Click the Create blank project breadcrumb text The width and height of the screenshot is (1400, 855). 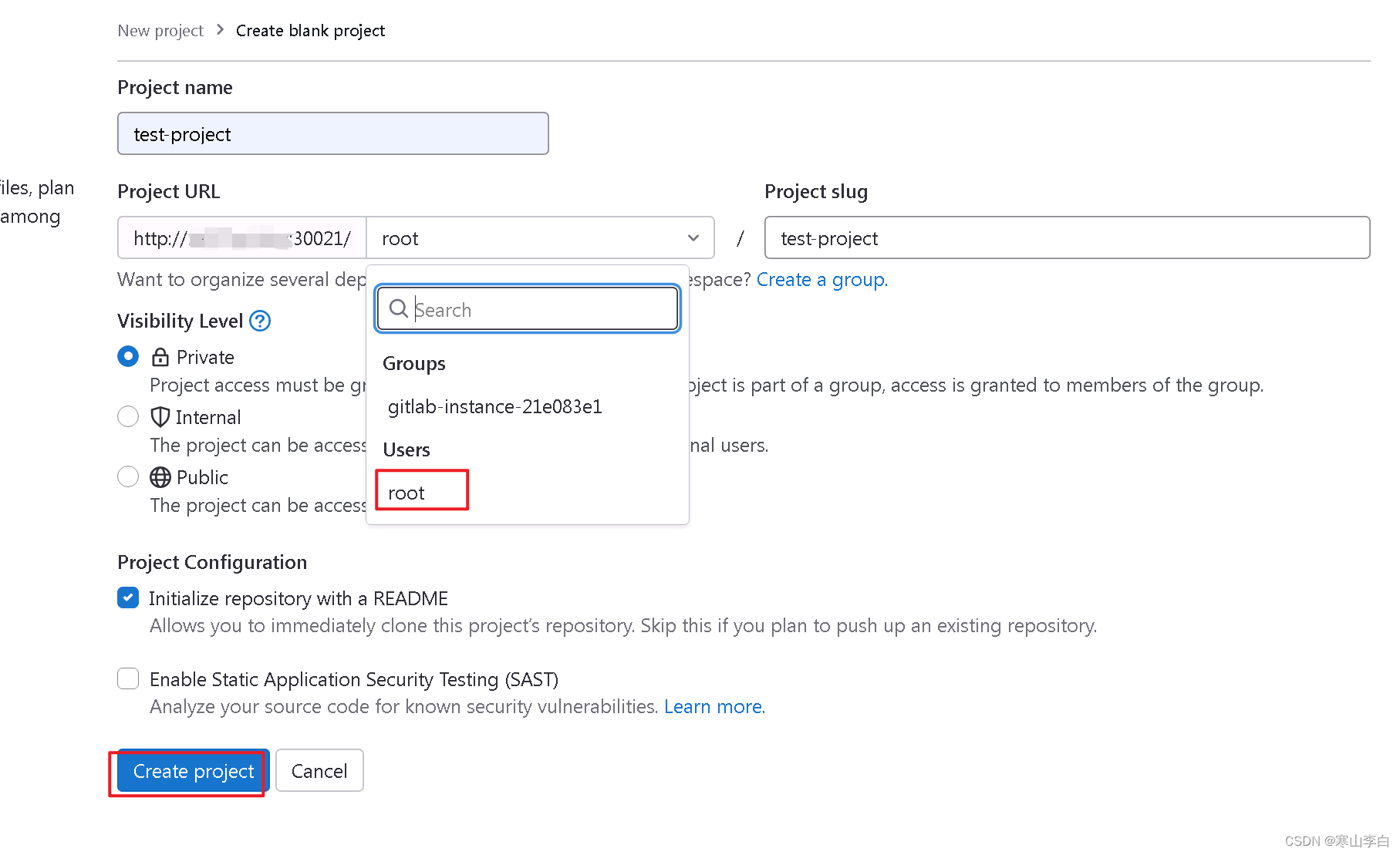pos(310,31)
